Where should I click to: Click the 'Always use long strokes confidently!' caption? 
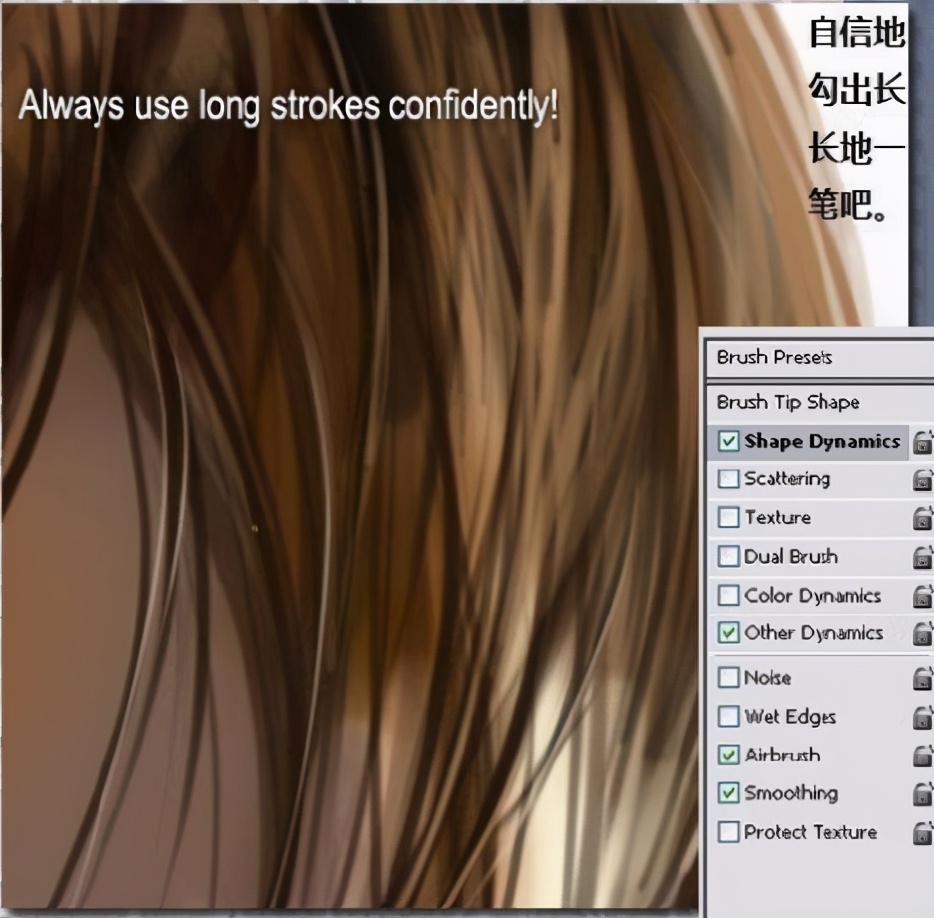click(x=288, y=106)
